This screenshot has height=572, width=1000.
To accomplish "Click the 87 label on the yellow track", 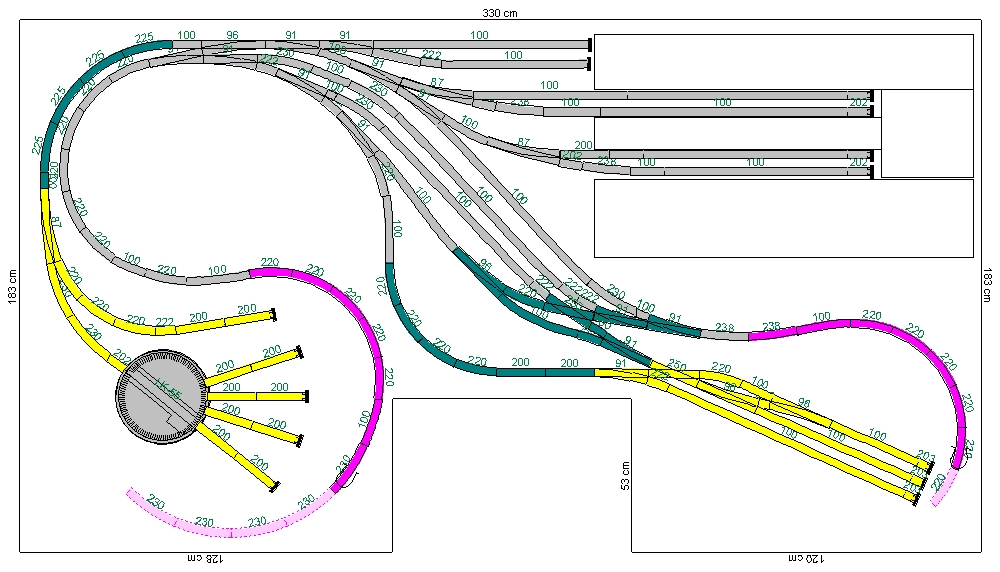I will tap(55, 222).
